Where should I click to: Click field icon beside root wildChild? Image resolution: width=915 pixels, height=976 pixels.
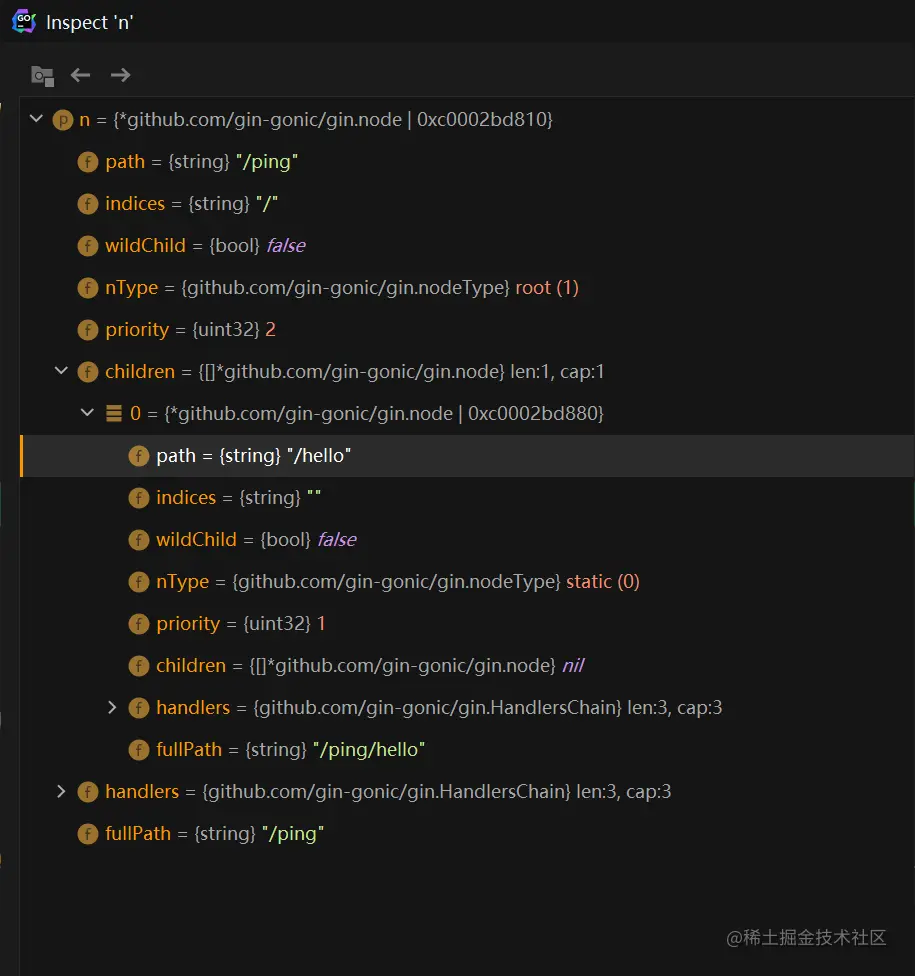(x=88, y=246)
